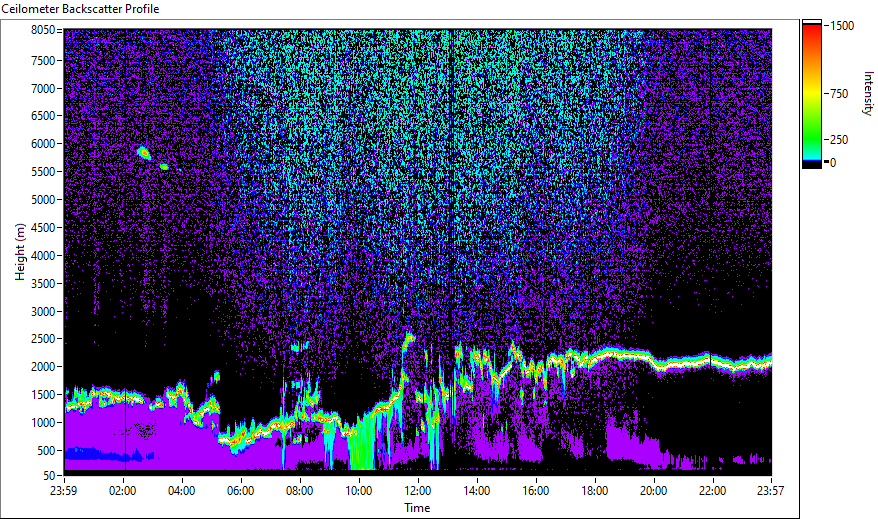The width and height of the screenshot is (878, 519).
Task: Select the 7000 height tick label
Action: (x=43, y=88)
